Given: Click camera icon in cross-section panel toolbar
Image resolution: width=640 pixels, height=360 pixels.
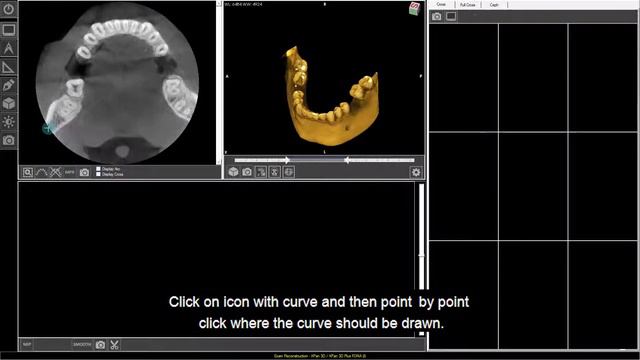Looking at the screenshot, I should tap(437, 16).
